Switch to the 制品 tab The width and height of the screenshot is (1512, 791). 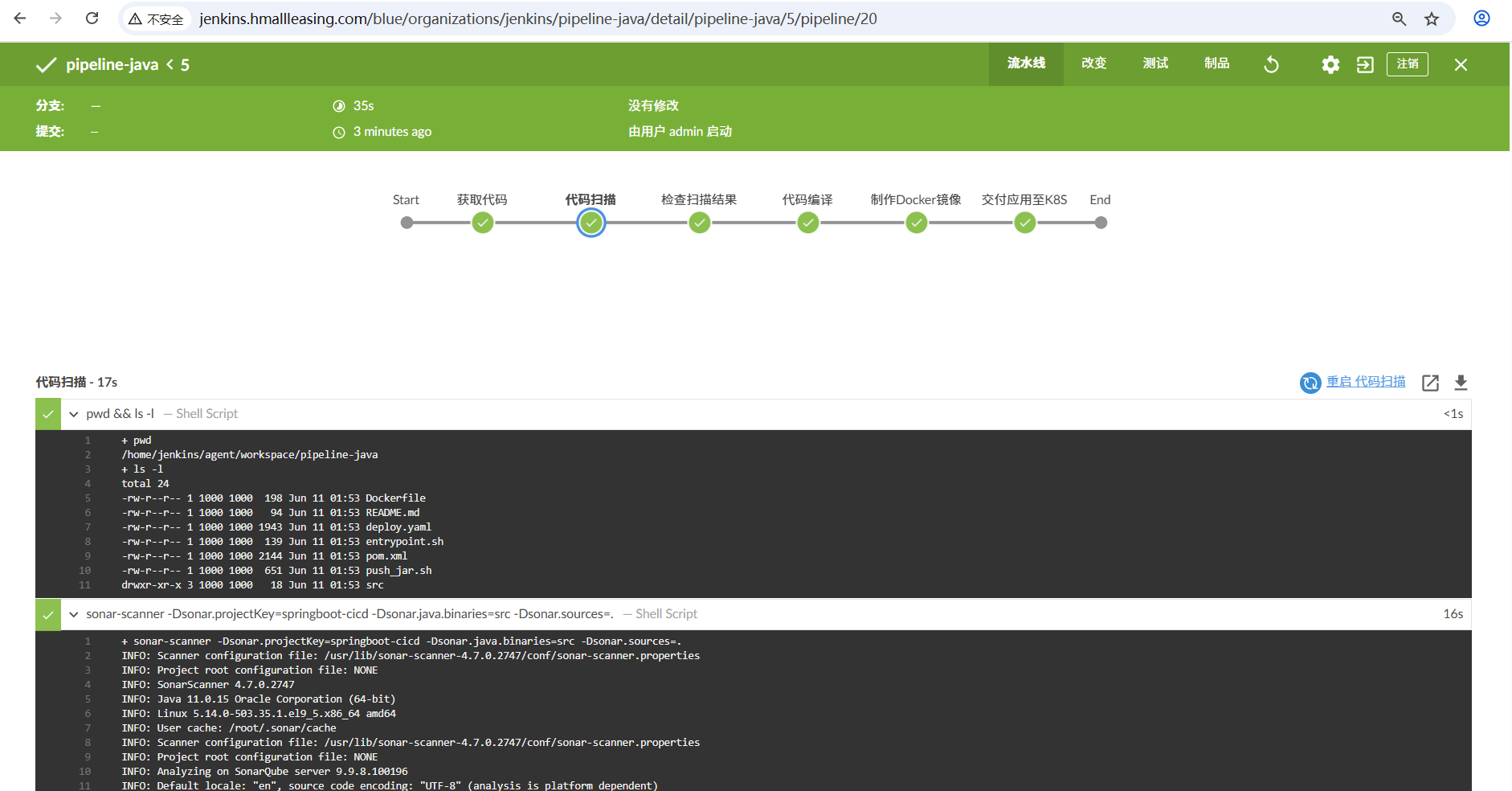[x=1216, y=64]
